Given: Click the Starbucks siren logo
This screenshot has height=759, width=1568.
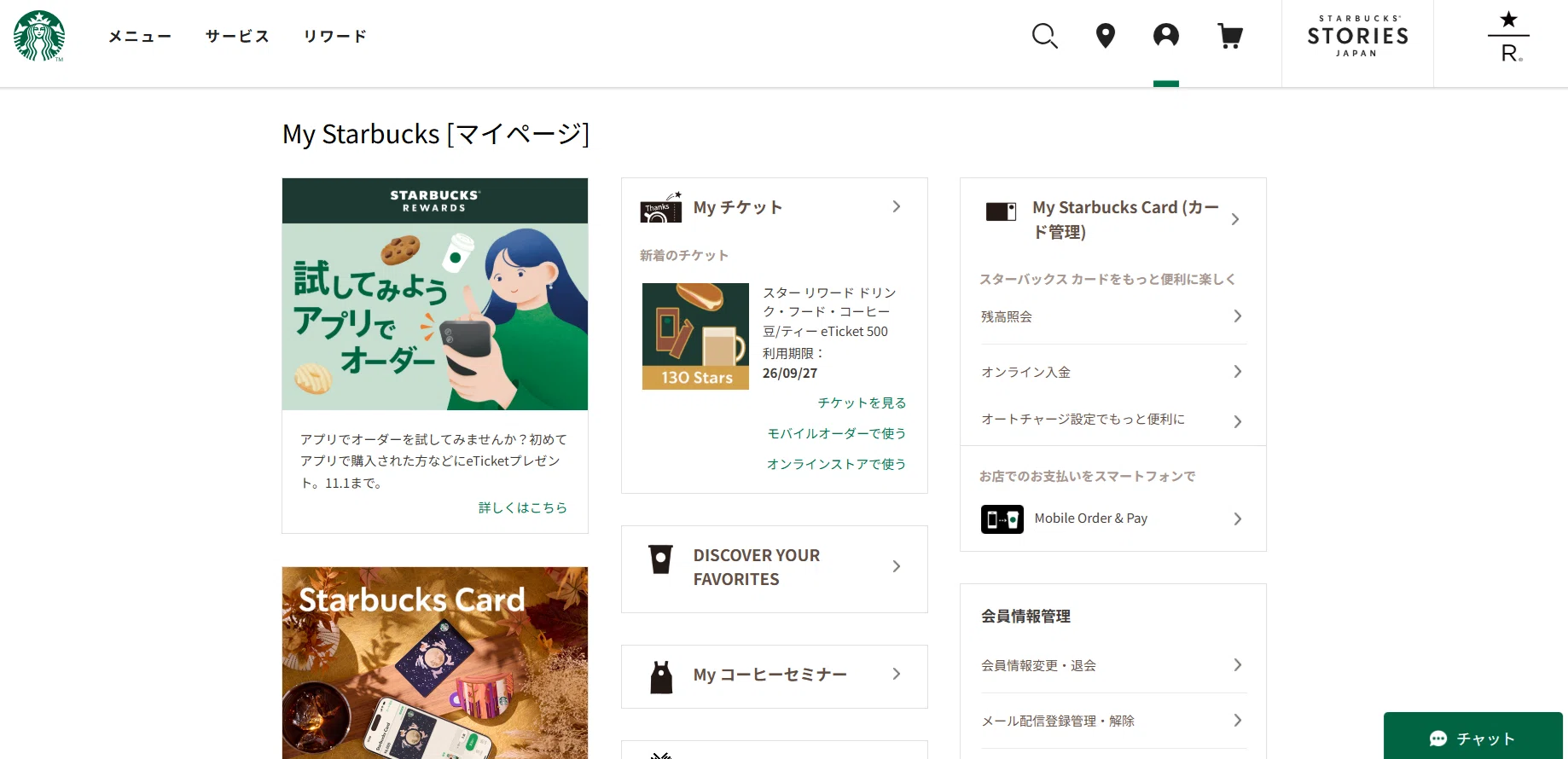Looking at the screenshot, I should pos(39,36).
